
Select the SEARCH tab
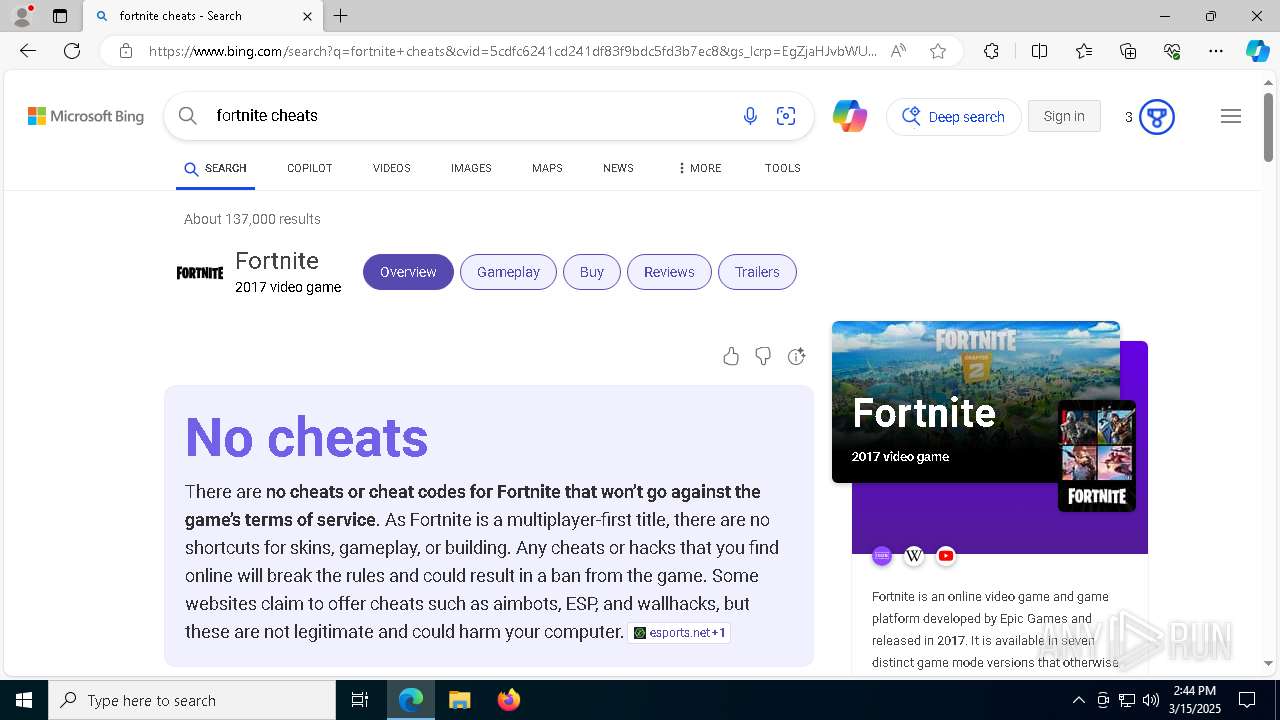click(x=215, y=168)
